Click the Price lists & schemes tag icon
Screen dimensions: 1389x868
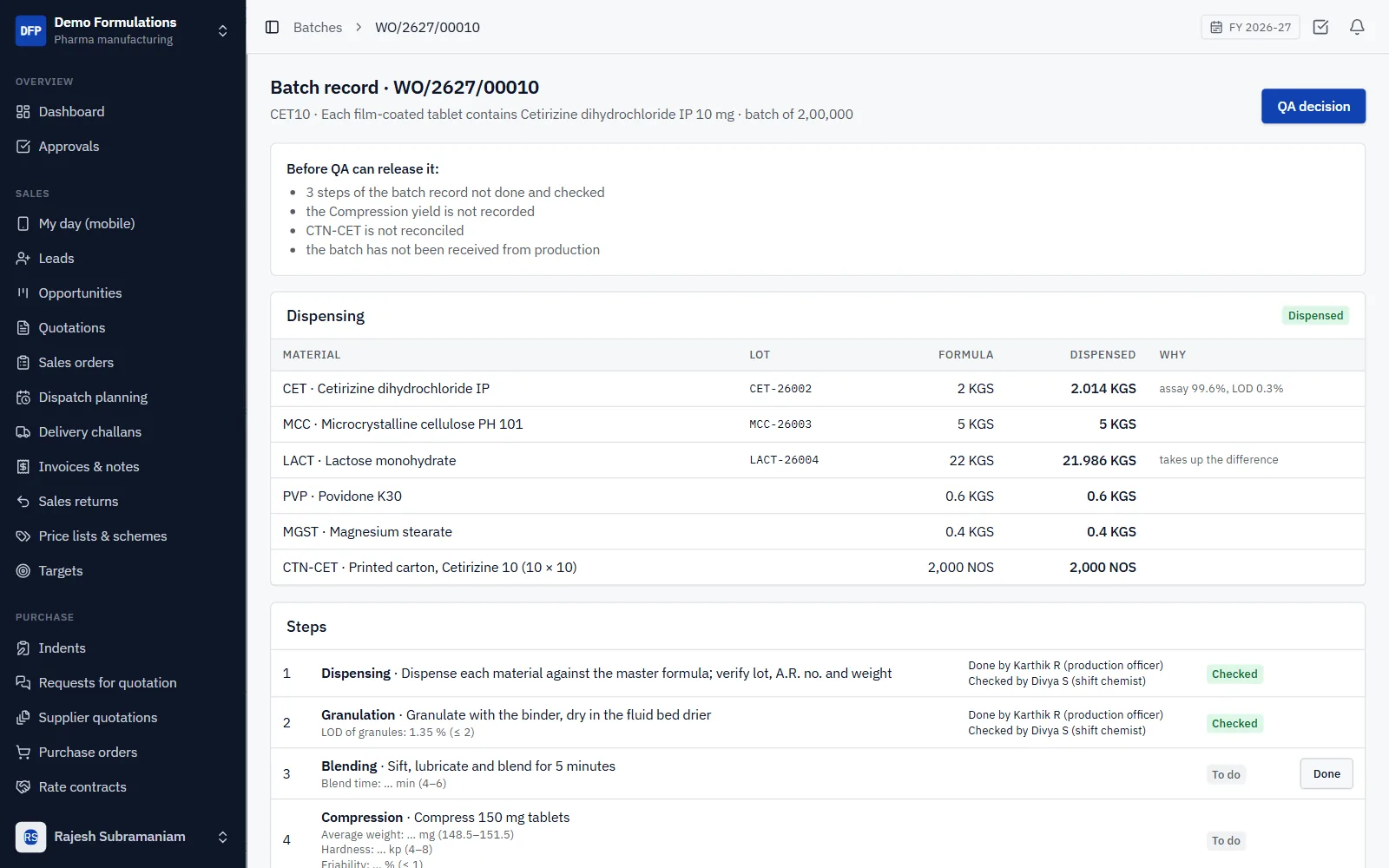tap(23, 536)
